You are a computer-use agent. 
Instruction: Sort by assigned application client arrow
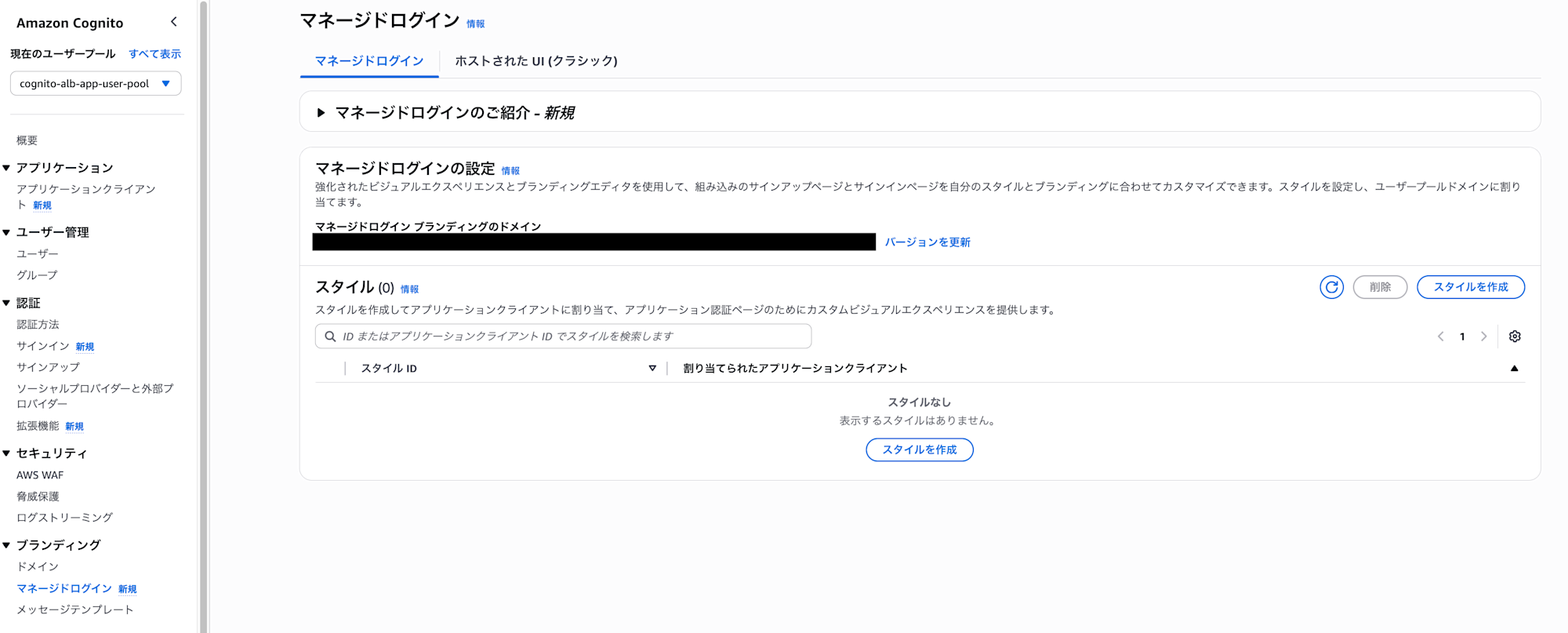(x=1514, y=368)
